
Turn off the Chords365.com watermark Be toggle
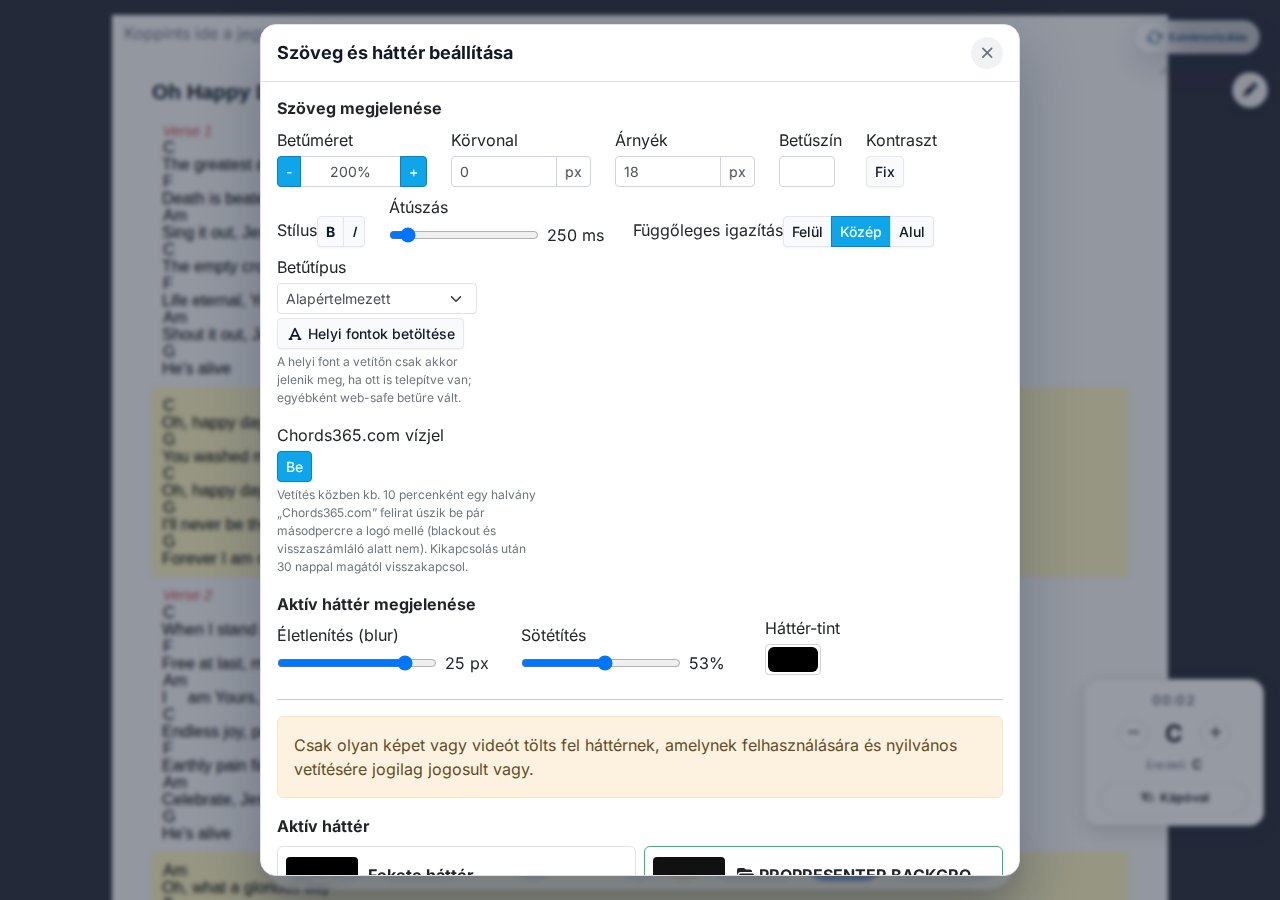tap(294, 467)
